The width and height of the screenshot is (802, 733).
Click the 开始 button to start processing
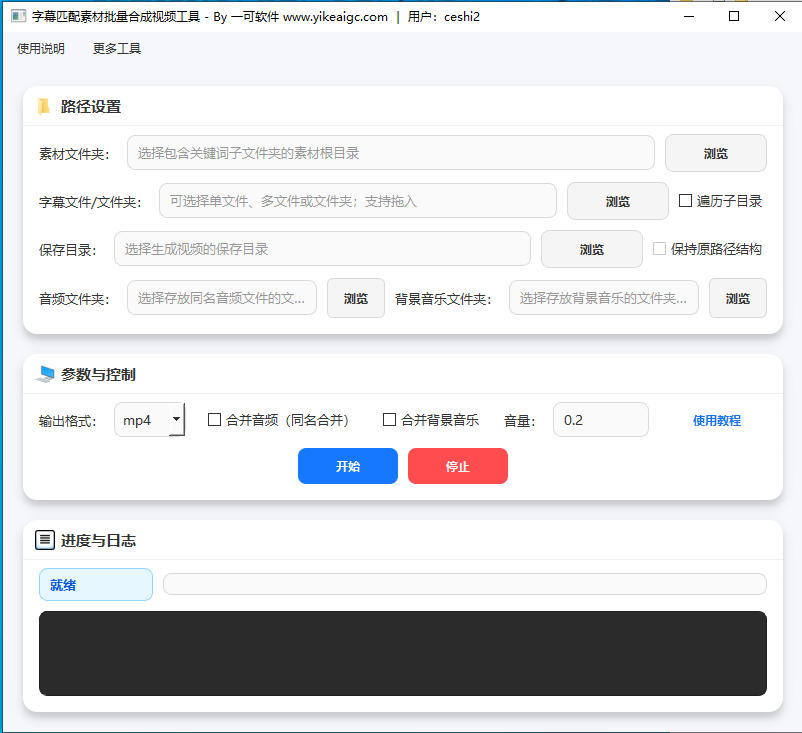point(347,466)
